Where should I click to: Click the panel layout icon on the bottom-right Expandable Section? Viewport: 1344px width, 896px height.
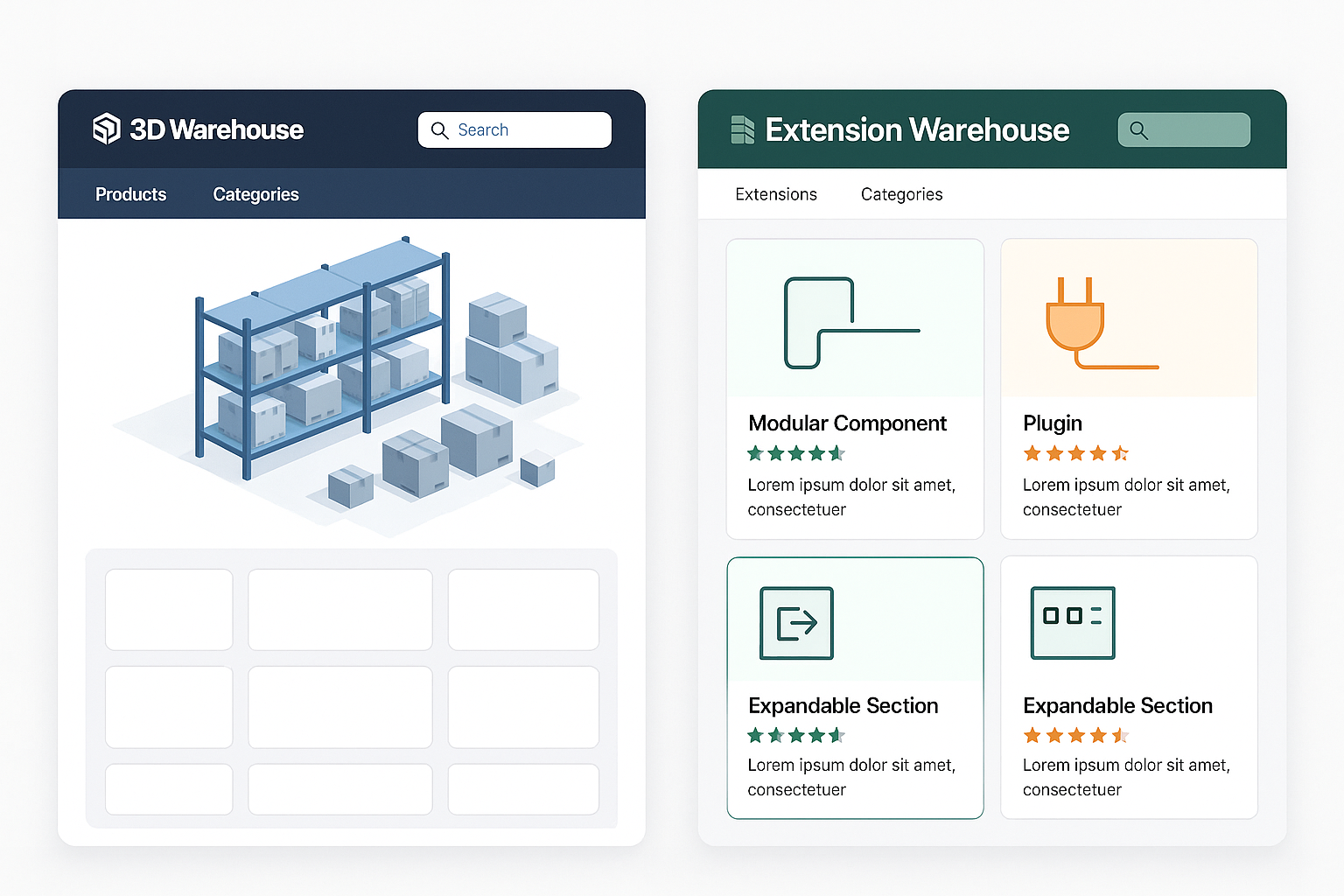tap(1072, 622)
